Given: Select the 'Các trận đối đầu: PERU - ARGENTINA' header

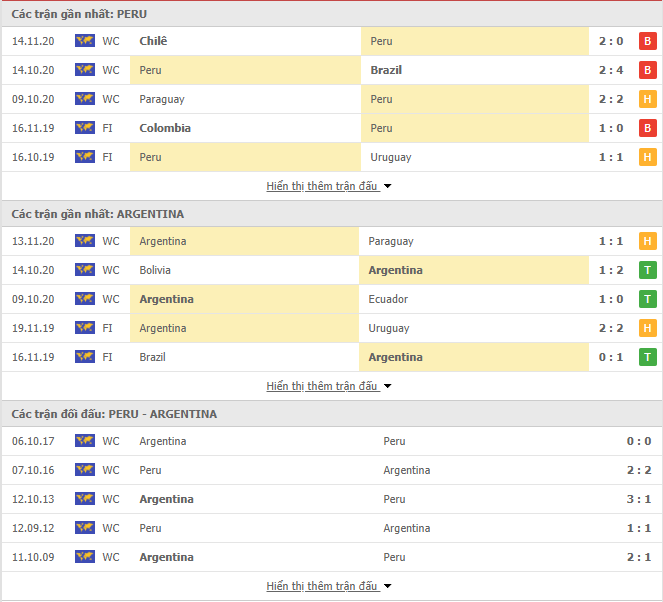Looking at the screenshot, I should [114, 414].
